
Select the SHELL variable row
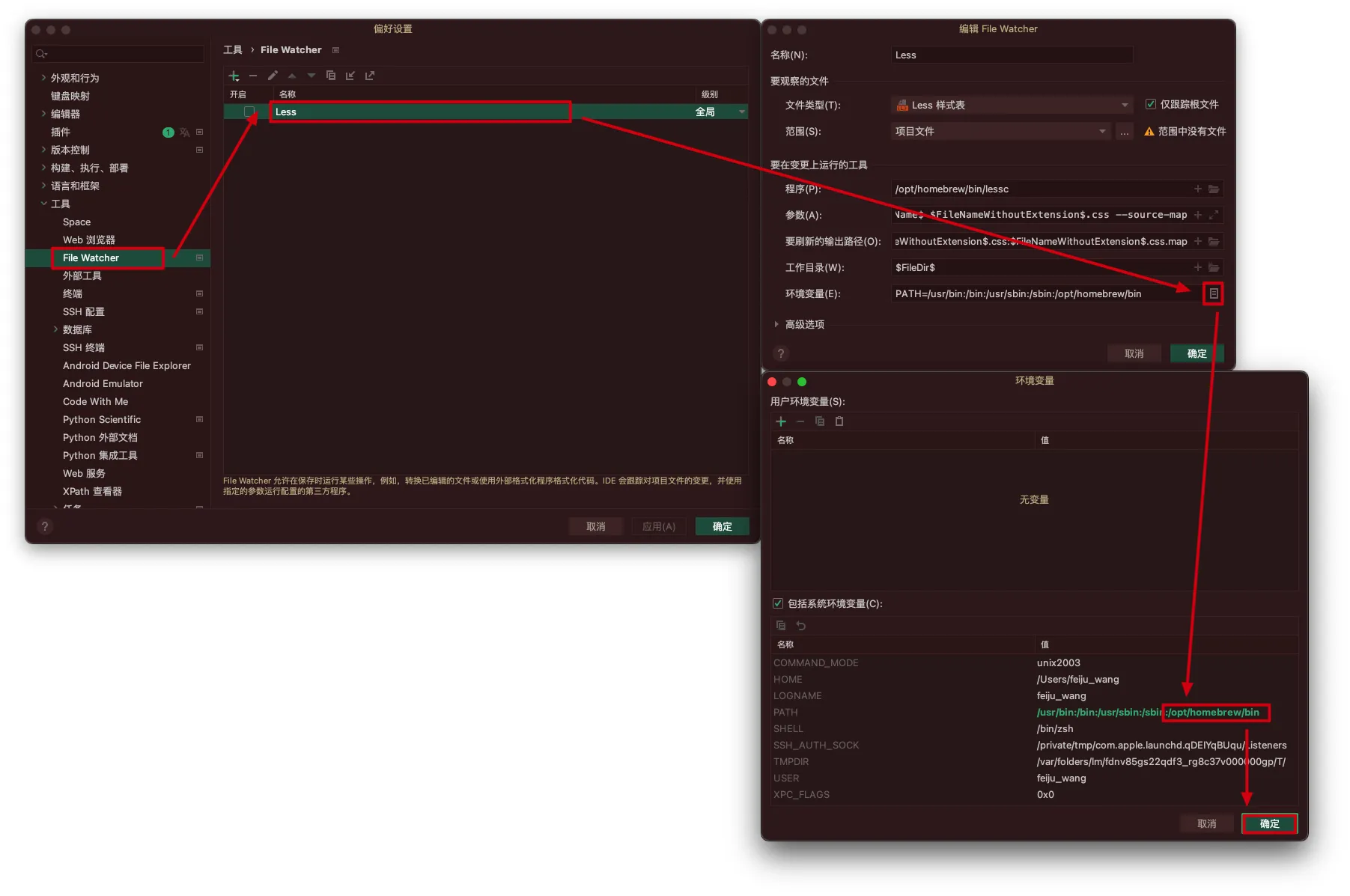1035,728
